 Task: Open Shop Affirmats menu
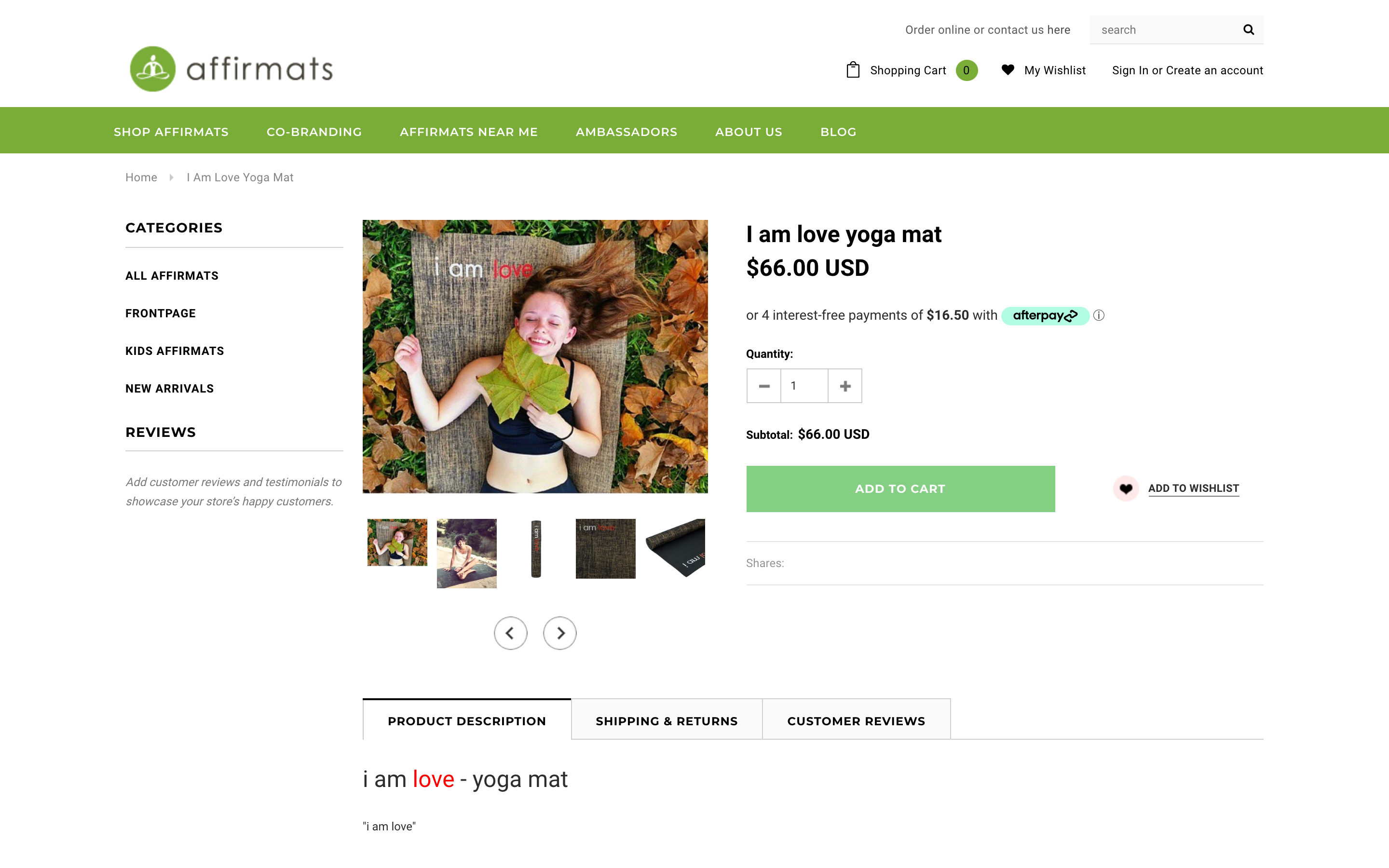pos(171,132)
